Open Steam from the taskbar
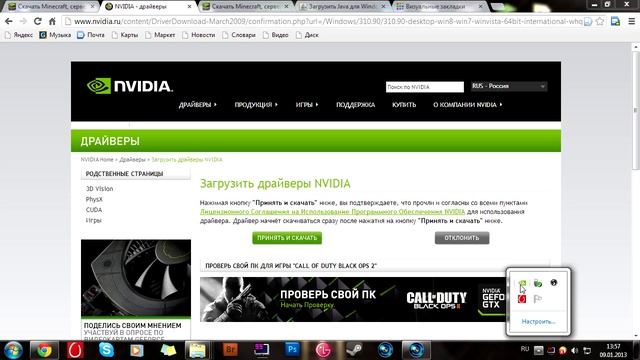The image size is (640, 360). point(354,350)
